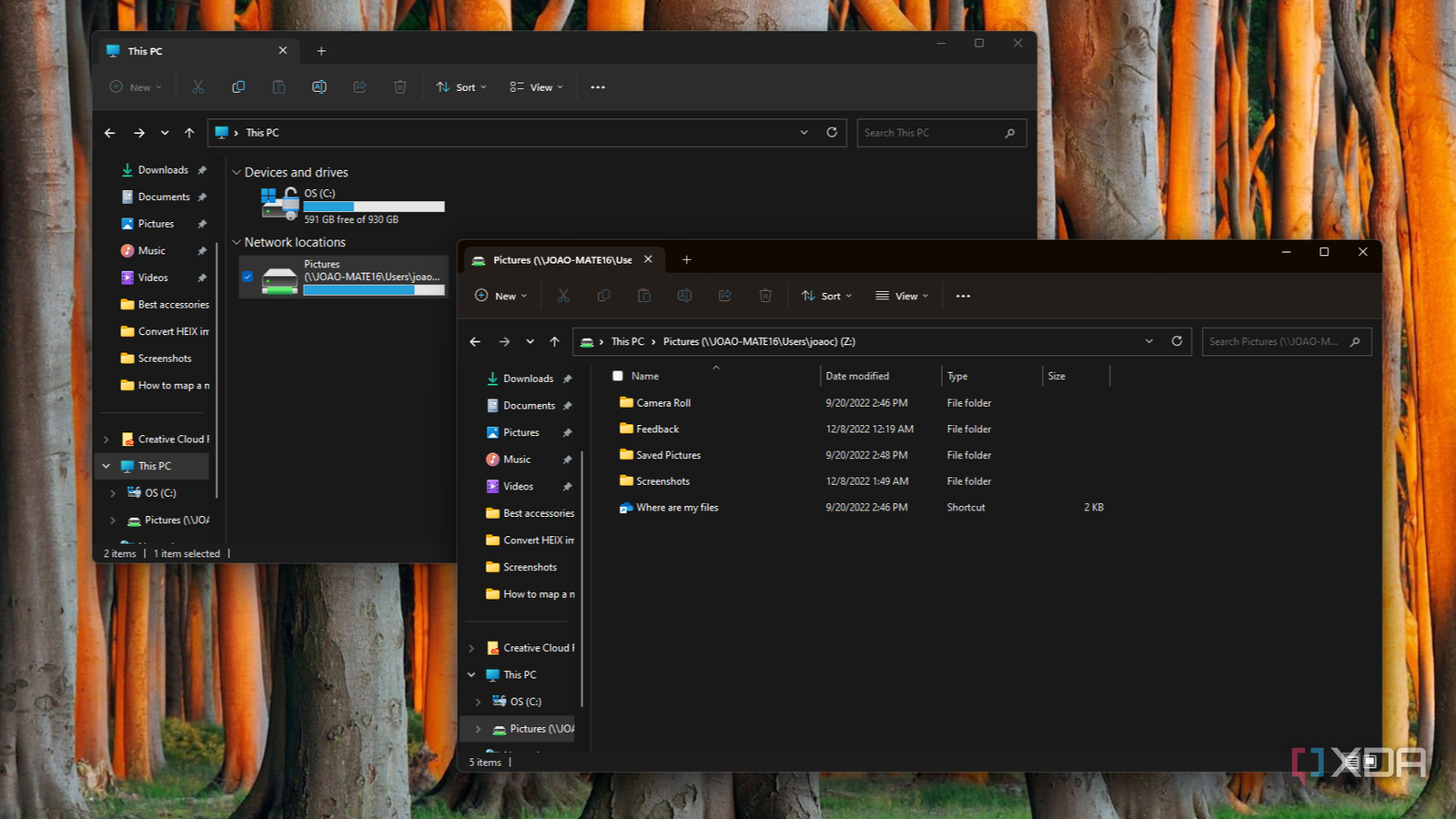This screenshot has height=819, width=1456.
Task: Click the Copy icon in the front window
Action: tap(602, 296)
